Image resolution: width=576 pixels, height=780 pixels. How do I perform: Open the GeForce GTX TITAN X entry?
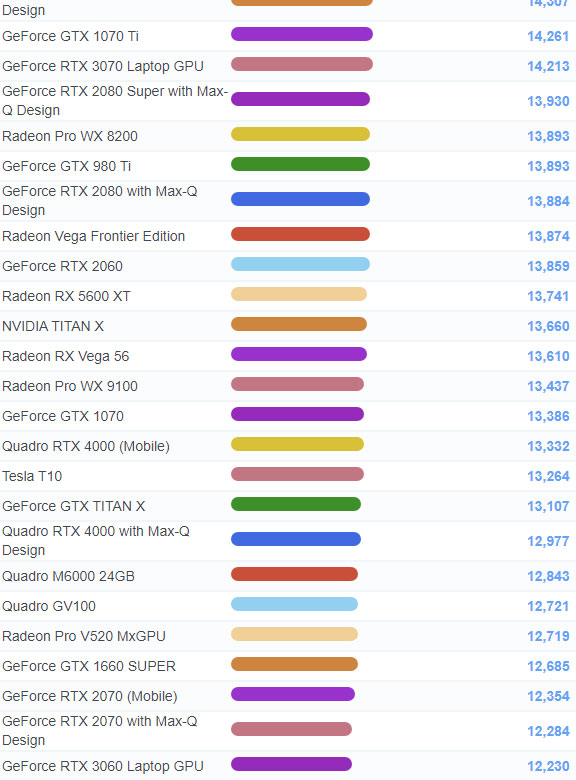point(74,506)
